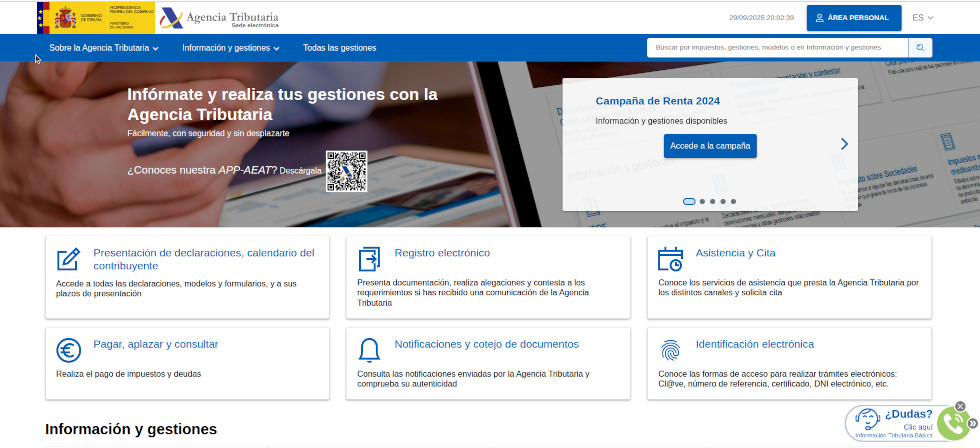Open Todas las gestiones menu item
The image size is (980, 448).
pos(339,48)
